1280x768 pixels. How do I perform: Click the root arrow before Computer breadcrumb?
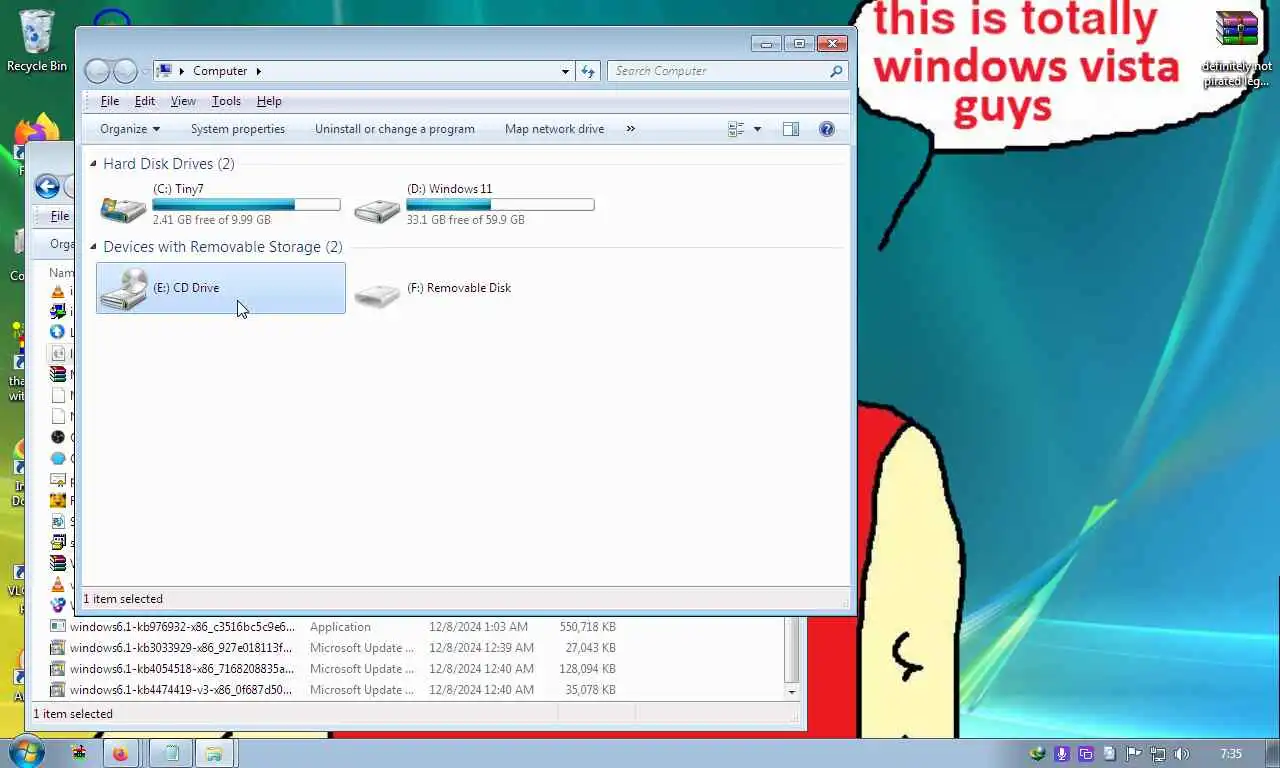[x=182, y=71]
